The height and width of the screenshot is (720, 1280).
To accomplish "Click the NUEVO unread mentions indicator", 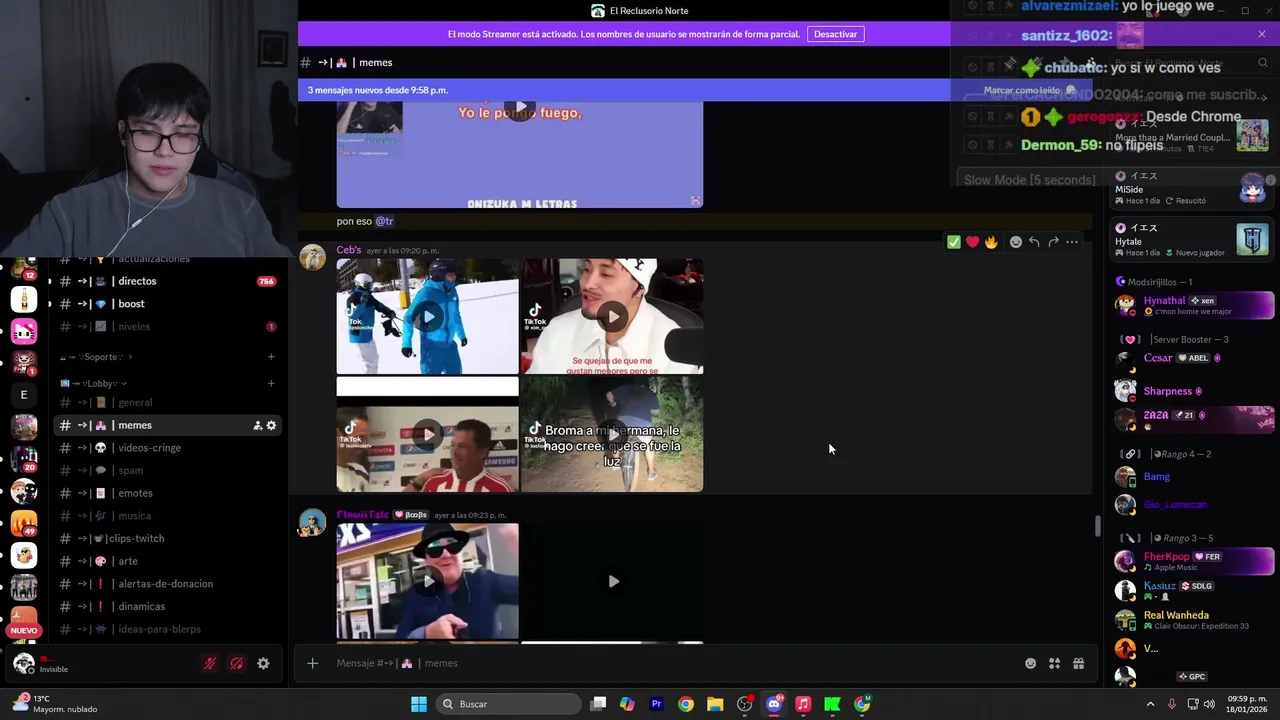I will pos(24,630).
